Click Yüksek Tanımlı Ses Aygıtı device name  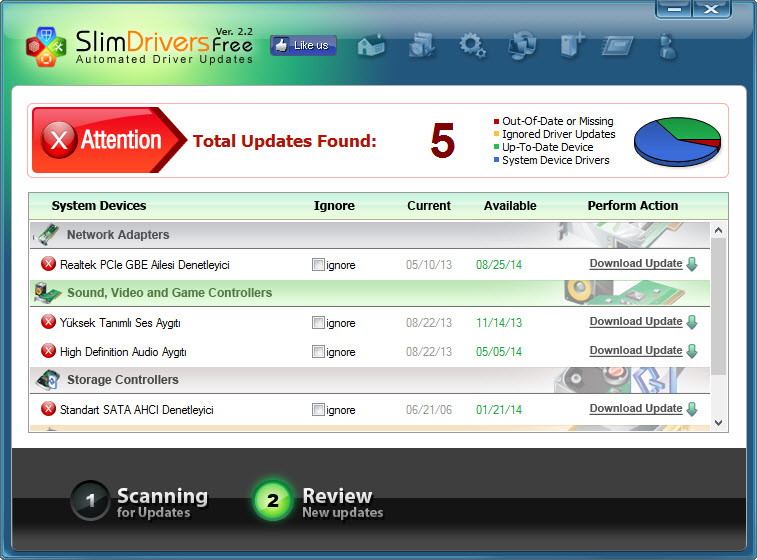tap(120, 323)
